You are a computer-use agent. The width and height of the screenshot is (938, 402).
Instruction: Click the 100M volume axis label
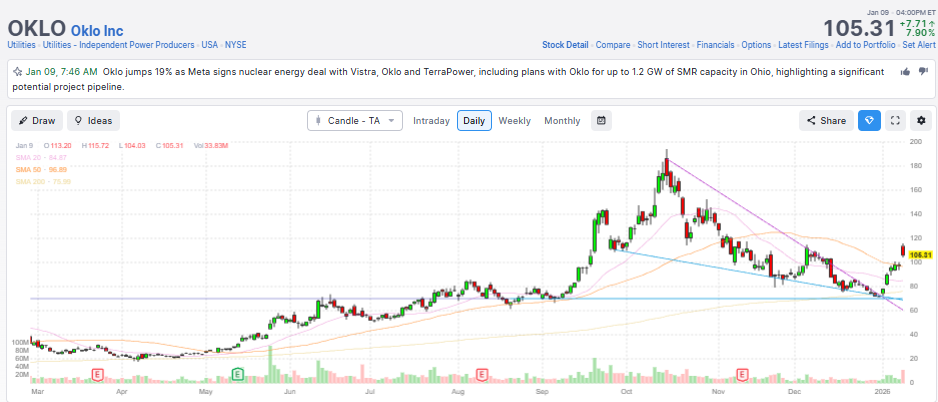[x=20, y=342]
